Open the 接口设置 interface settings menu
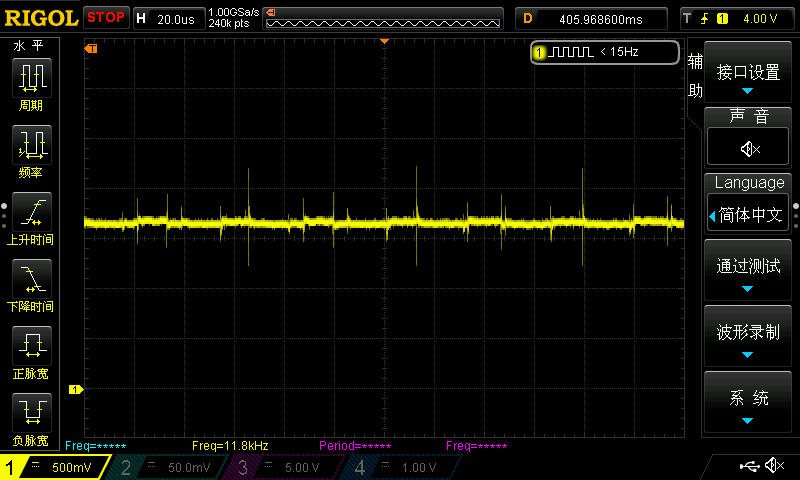This screenshot has height=480, width=800. click(x=748, y=72)
